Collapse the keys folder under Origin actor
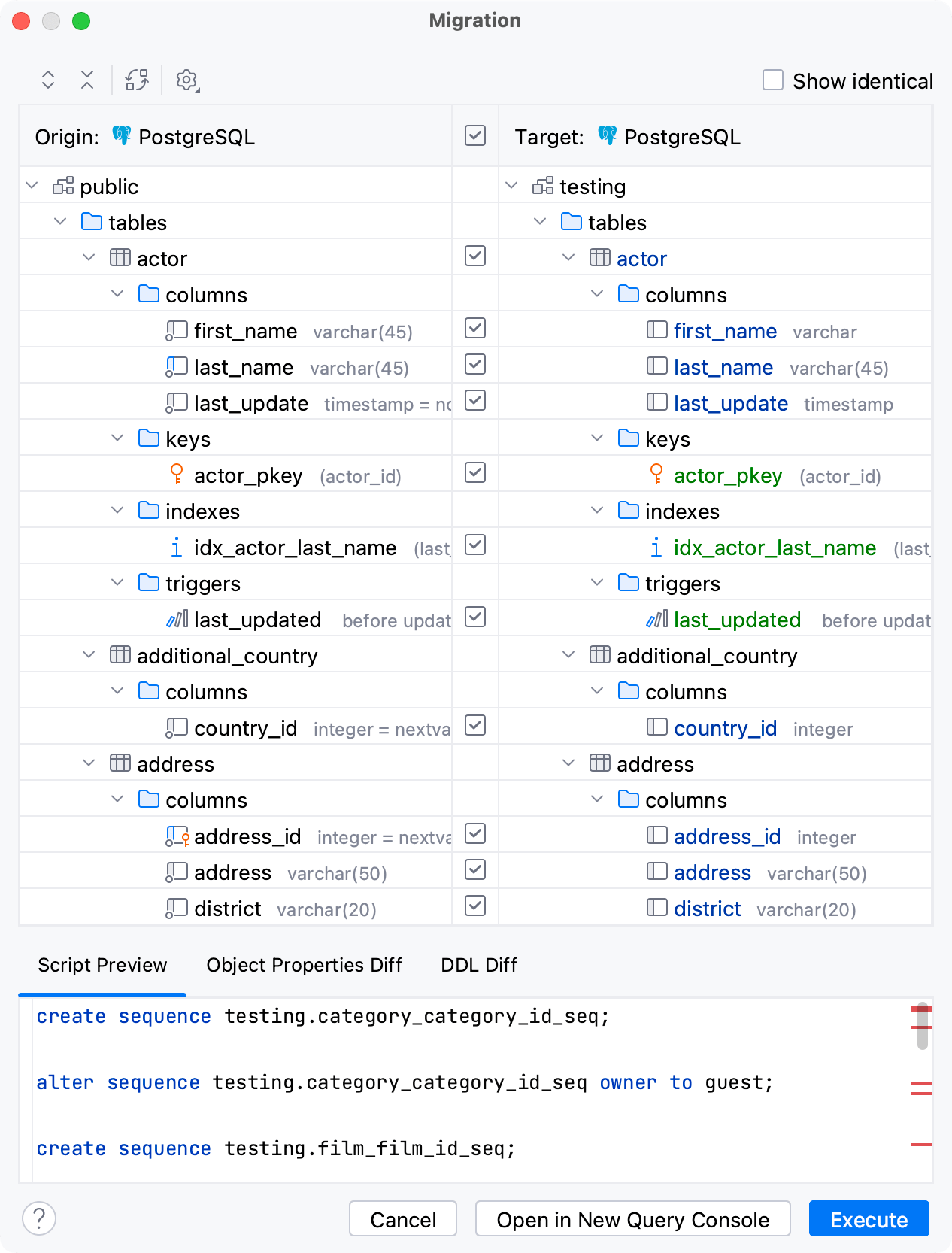The width and height of the screenshot is (952, 1253). point(118,438)
